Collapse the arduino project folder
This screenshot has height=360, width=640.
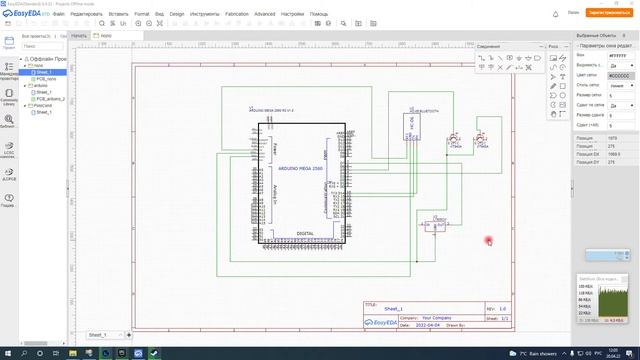tap(25, 86)
